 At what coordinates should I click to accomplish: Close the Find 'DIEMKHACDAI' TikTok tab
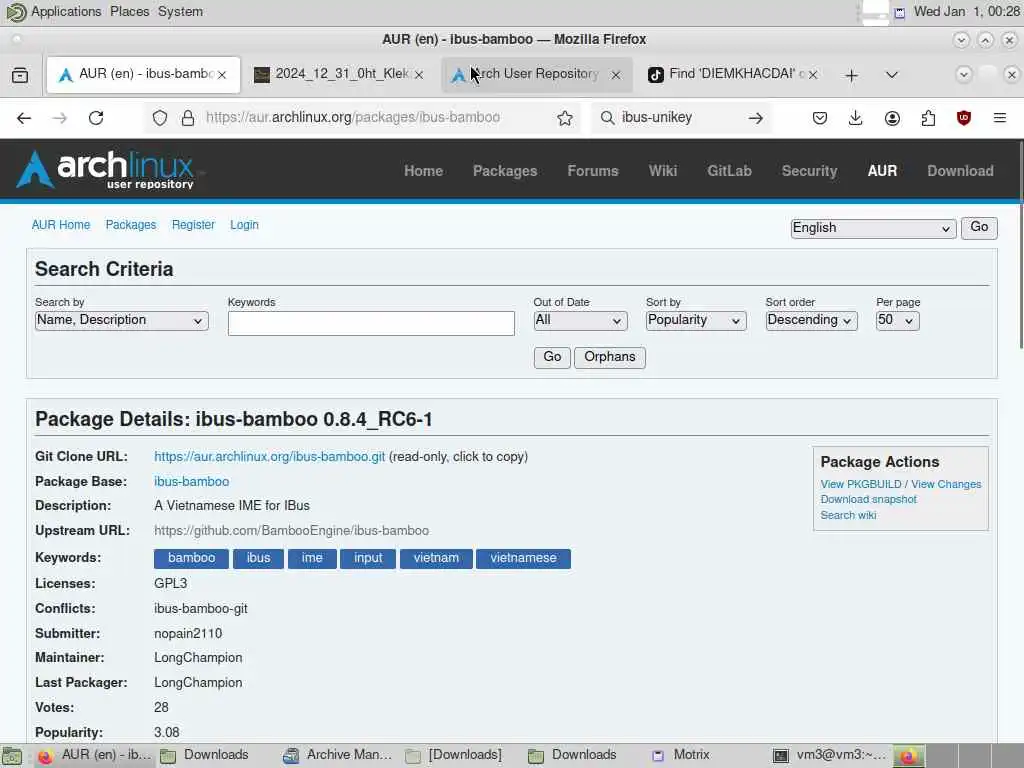tap(813, 75)
